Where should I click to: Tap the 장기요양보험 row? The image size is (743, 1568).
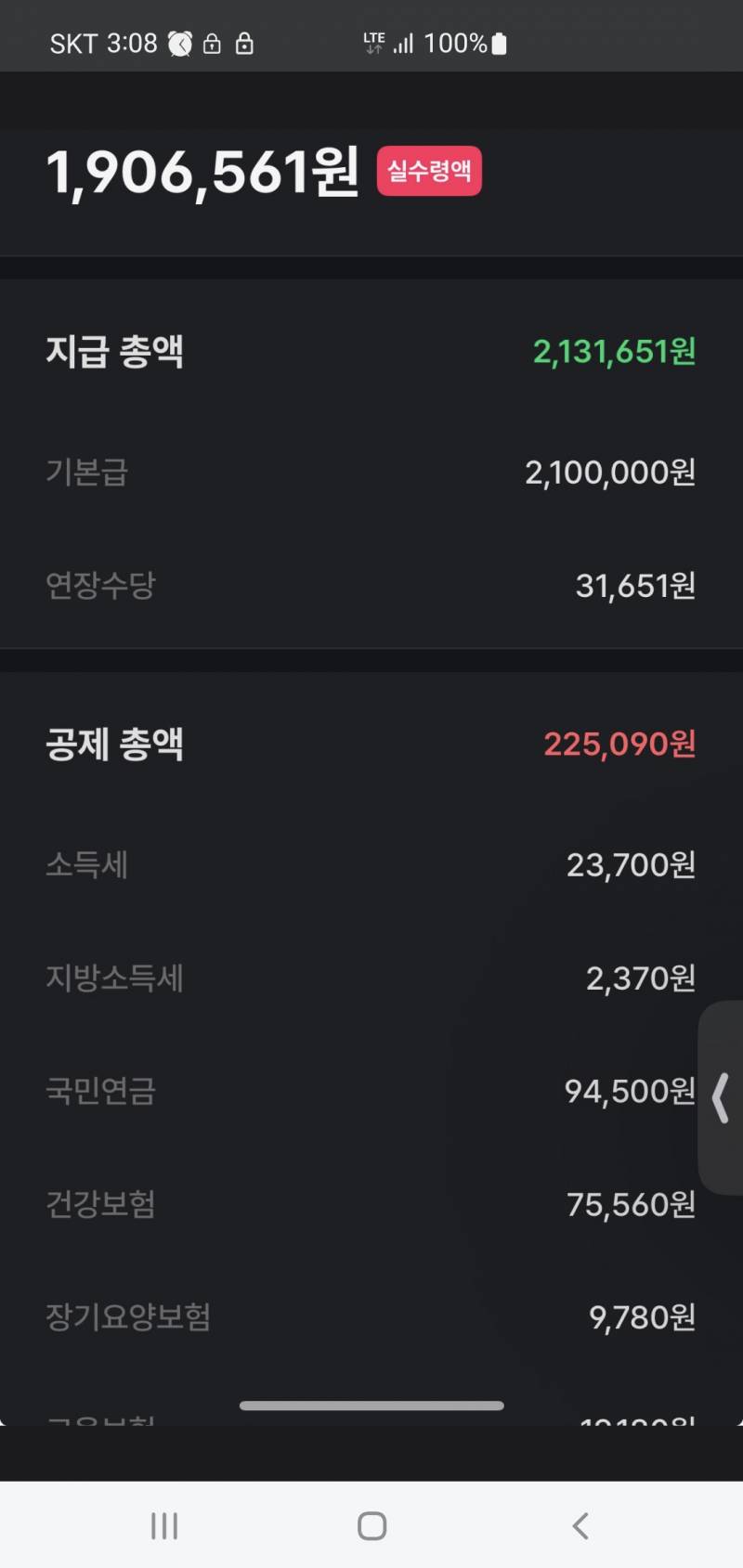371,1317
